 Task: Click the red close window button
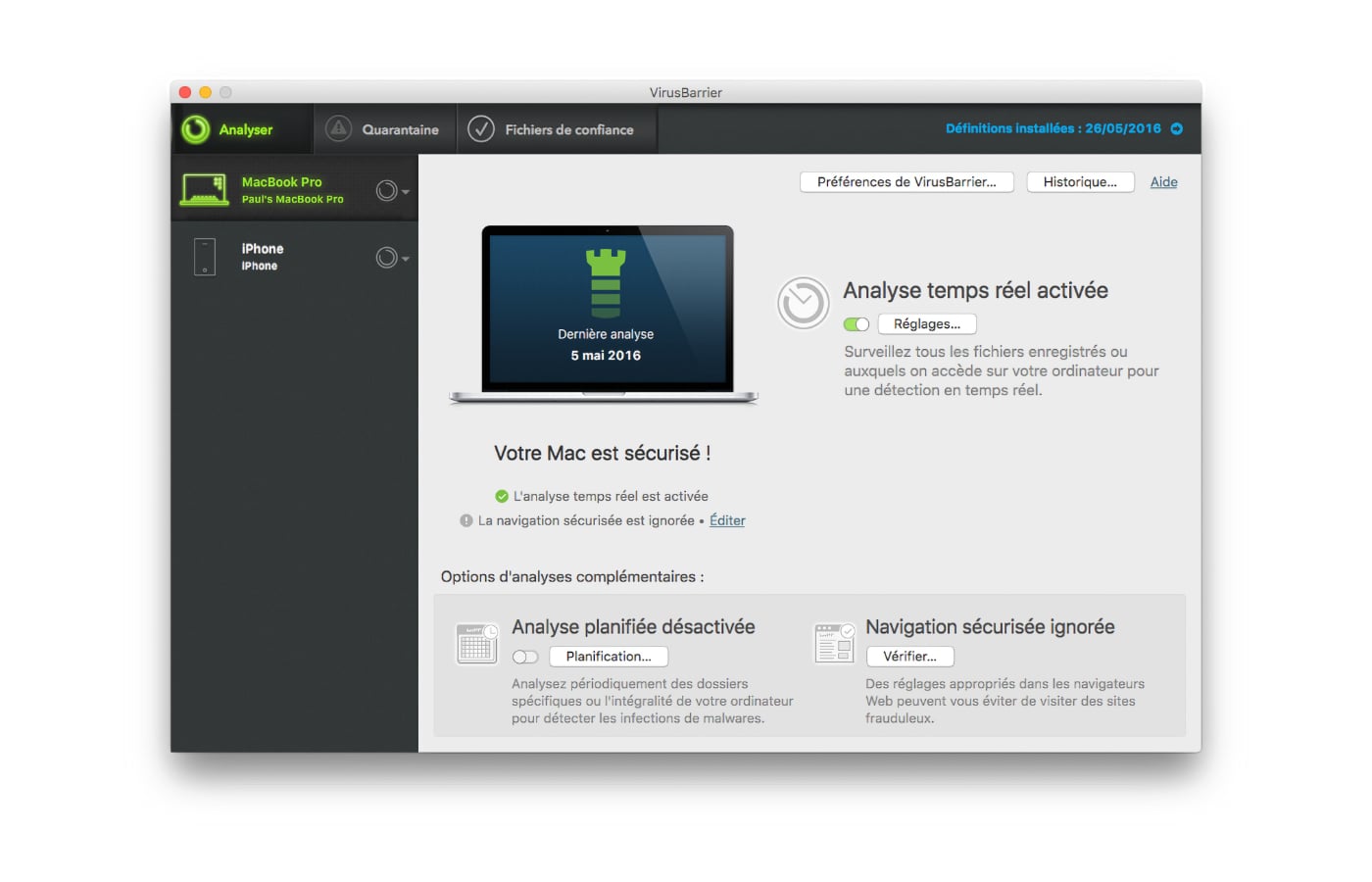pyautogui.click(x=185, y=92)
